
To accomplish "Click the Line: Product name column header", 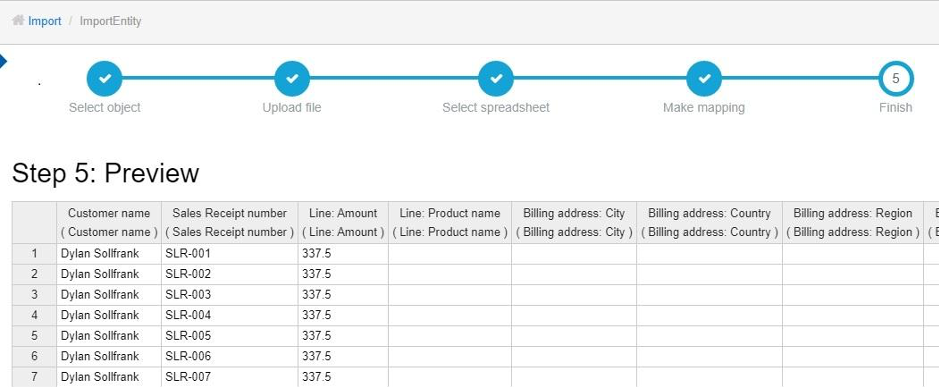I will 450,222.
